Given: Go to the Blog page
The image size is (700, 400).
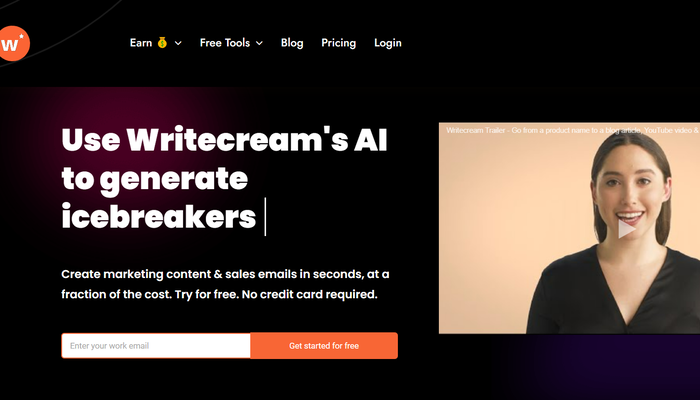Looking at the screenshot, I should (292, 43).
